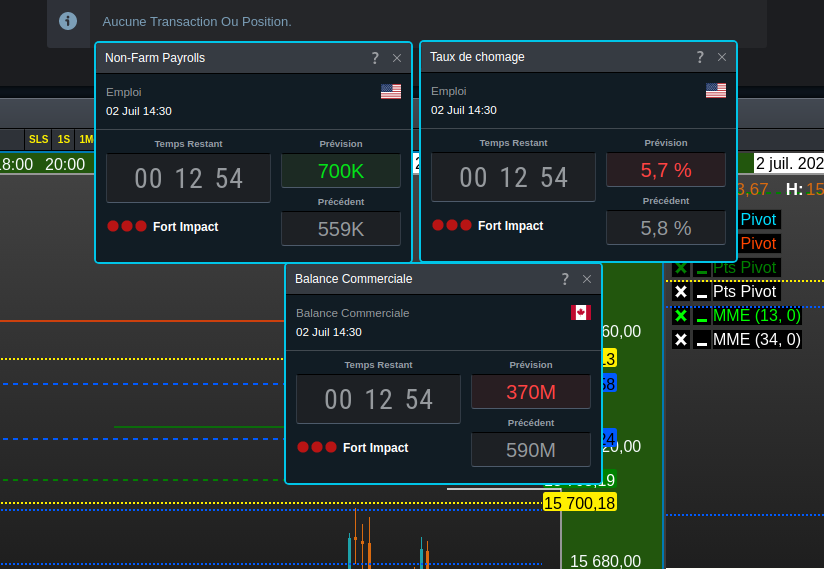Screen dimensions: 824x569
Task: Click the 15 680,00 price axis label
Action: coord(605,561)
